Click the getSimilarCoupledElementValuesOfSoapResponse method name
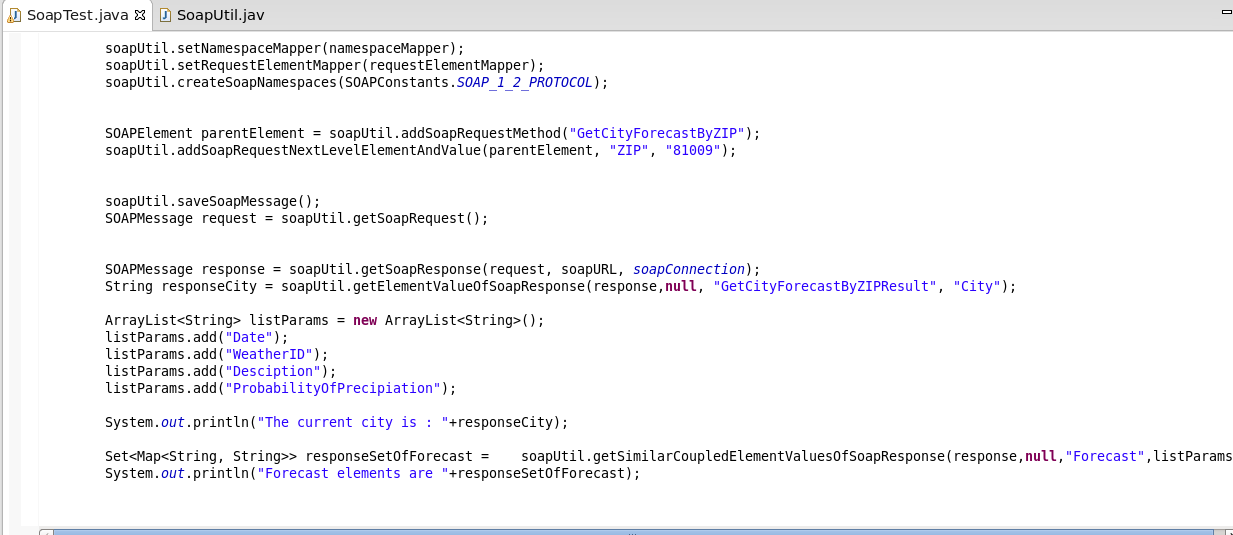Viewport: 1233px width, 535px height. 769,456
